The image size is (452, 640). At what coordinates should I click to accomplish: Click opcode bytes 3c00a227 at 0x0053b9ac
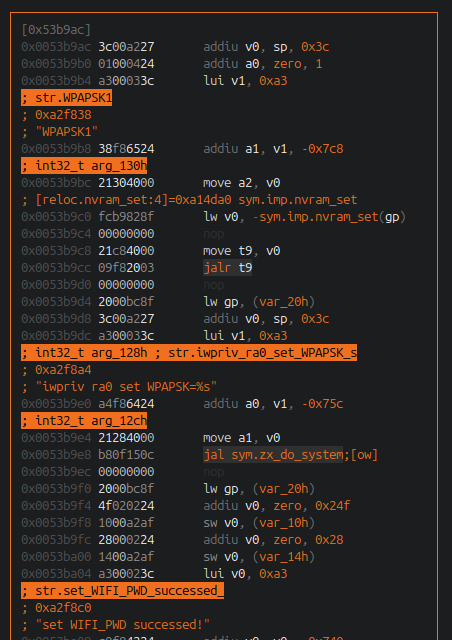126,47
